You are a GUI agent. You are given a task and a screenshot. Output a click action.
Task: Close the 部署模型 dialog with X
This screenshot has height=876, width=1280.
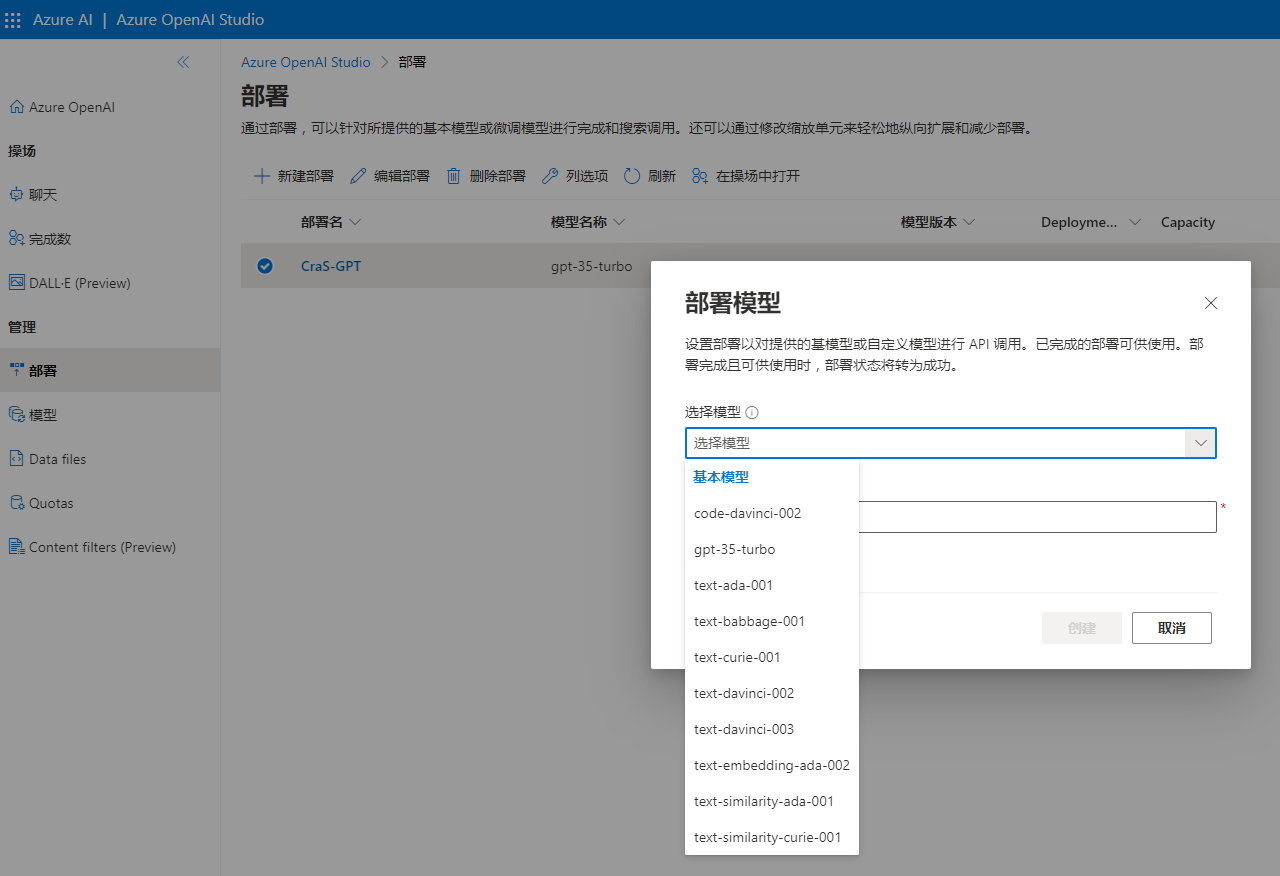1211,303
